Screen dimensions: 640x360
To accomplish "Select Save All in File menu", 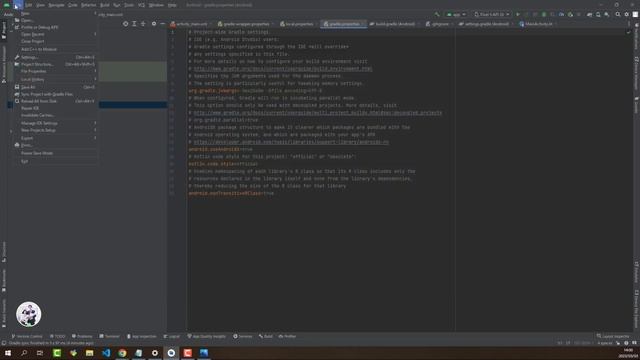I will (x=56, y=87).
